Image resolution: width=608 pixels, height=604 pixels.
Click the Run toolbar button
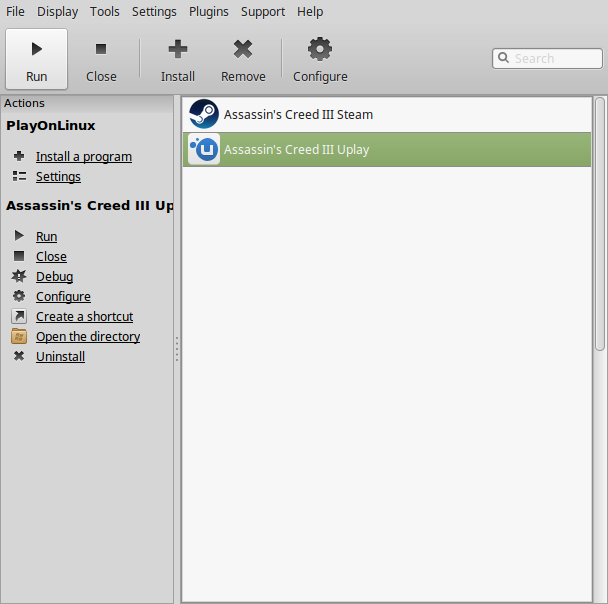(x=36, y=59)
